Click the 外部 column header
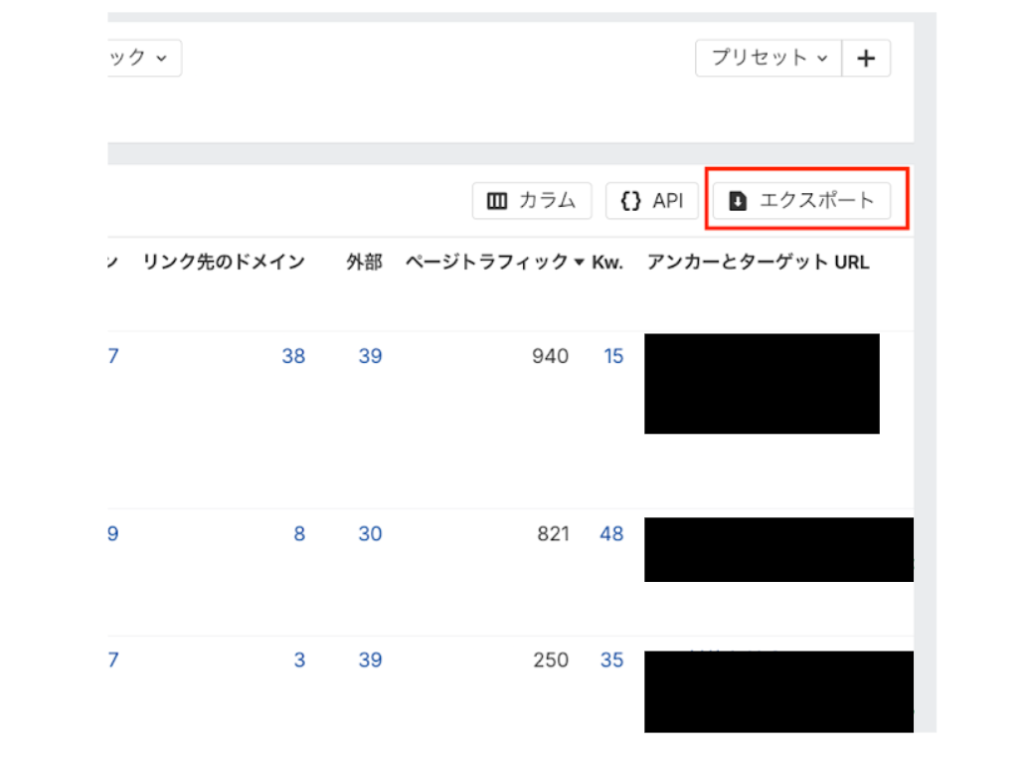The height and width of the screenshot is (760, 1024). [x=364, y=263]
